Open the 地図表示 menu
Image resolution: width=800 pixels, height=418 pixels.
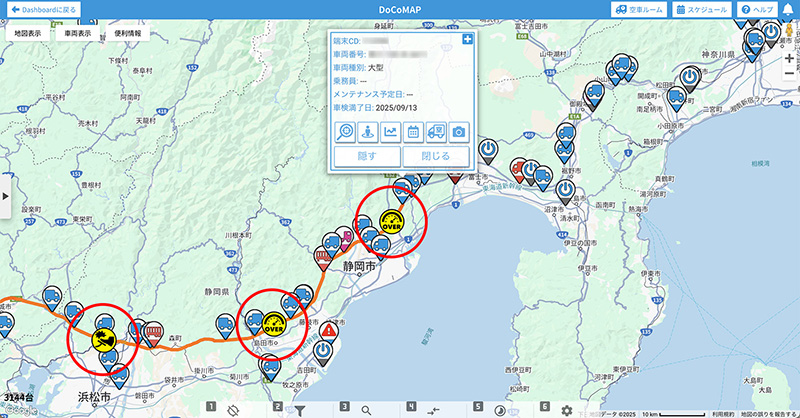click(29, 33)
